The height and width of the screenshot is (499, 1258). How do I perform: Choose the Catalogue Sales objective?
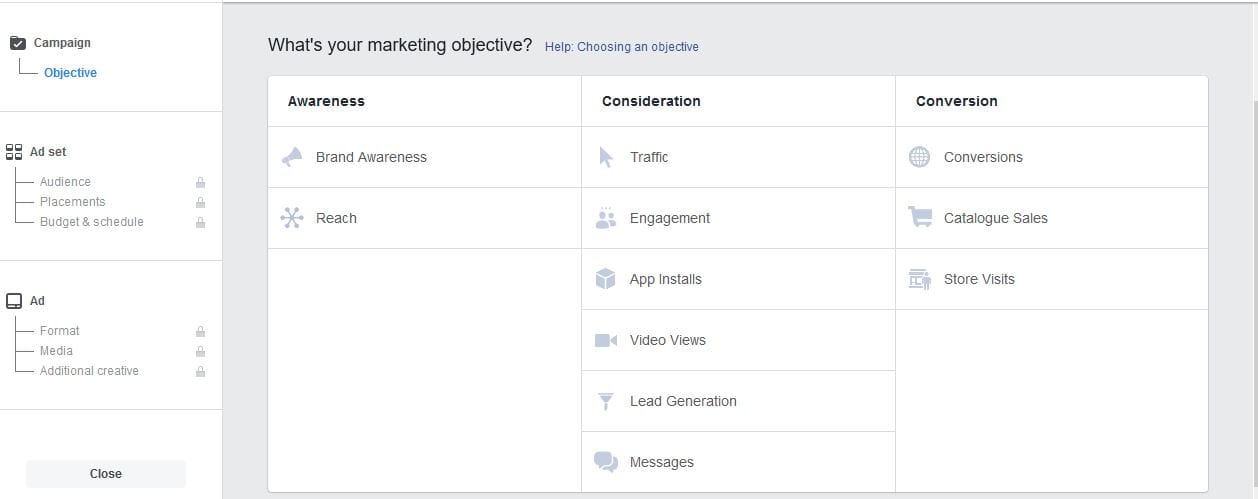pos(1052,218)
